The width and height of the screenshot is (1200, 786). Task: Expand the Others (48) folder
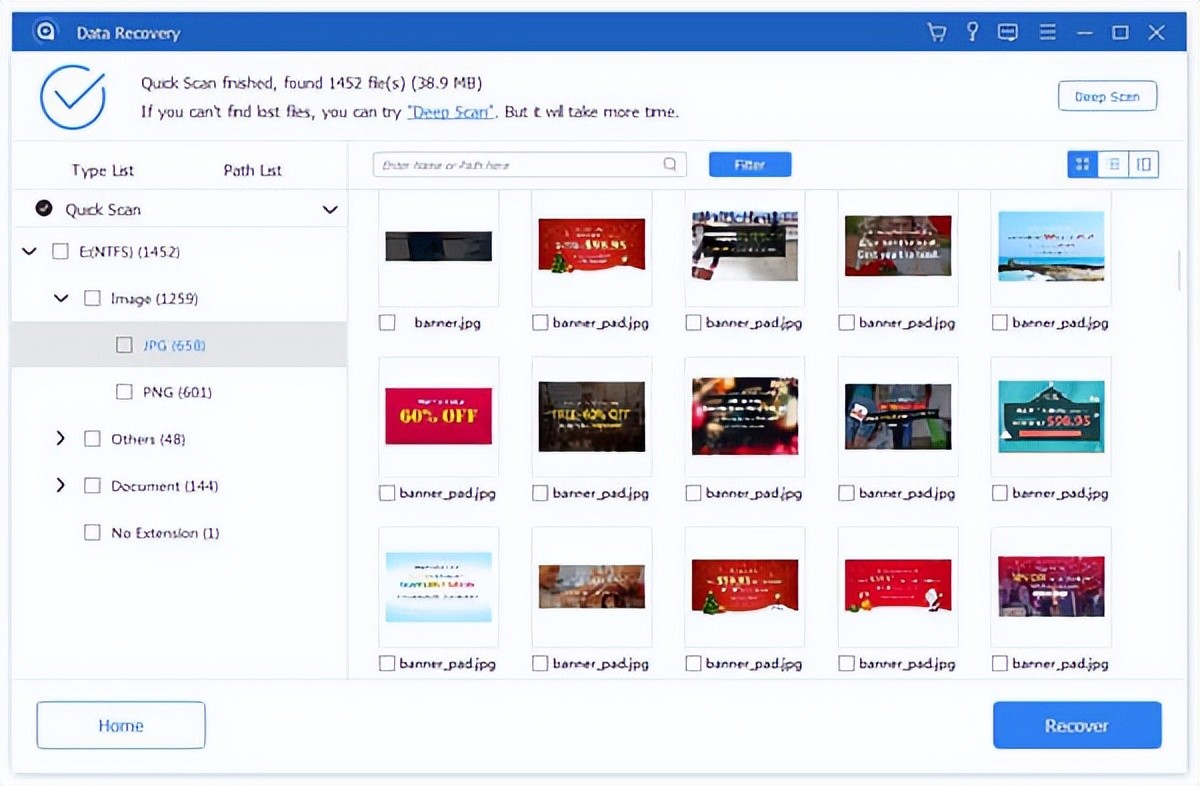[x=60, y=439]
